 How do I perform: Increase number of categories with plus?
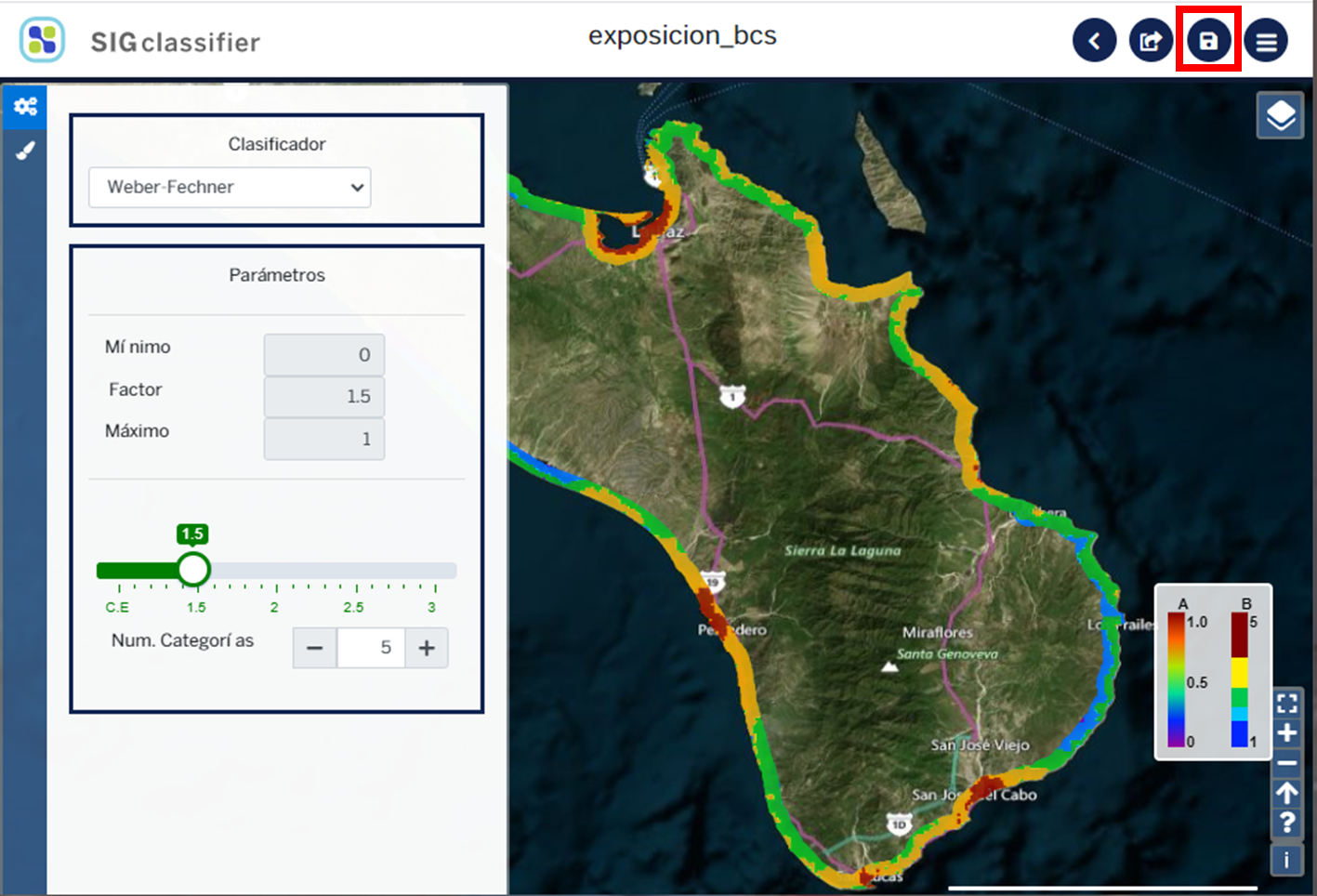(x=427, y=648)
